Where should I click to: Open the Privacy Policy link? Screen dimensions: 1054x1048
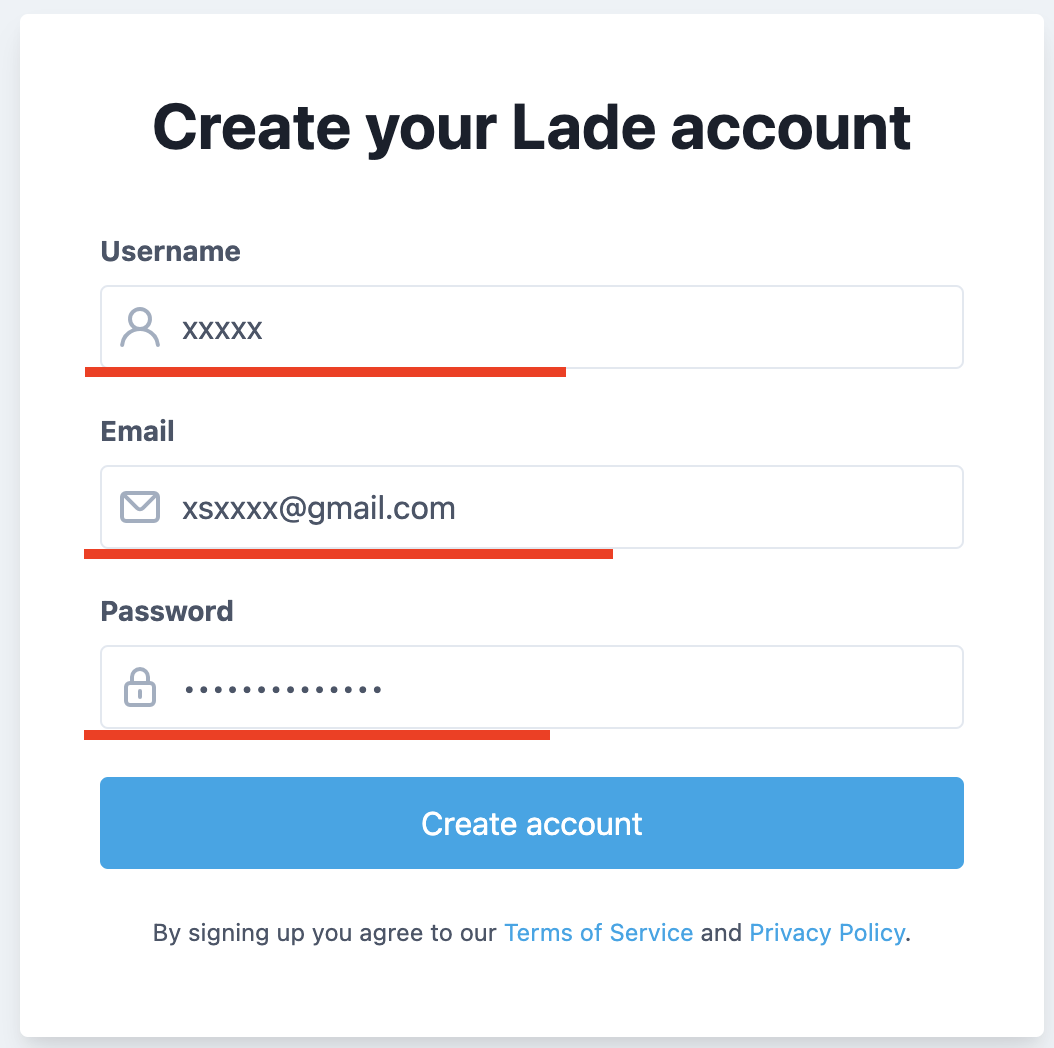pos(827,933)
